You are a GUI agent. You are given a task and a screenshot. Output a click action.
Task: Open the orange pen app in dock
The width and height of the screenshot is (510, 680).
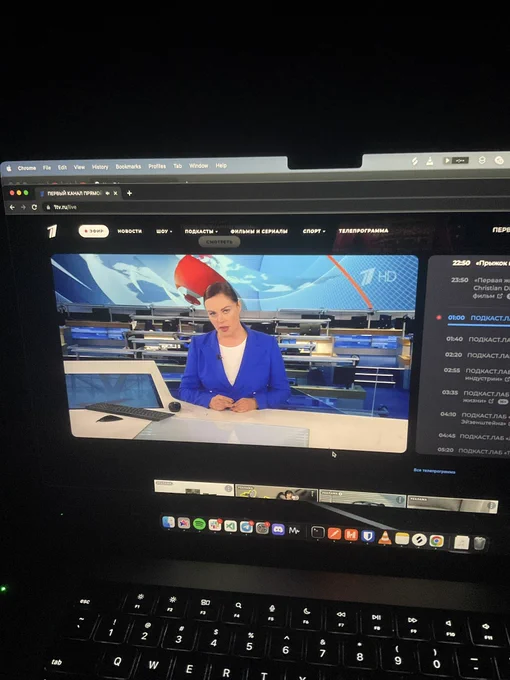(x=334, y=533)
